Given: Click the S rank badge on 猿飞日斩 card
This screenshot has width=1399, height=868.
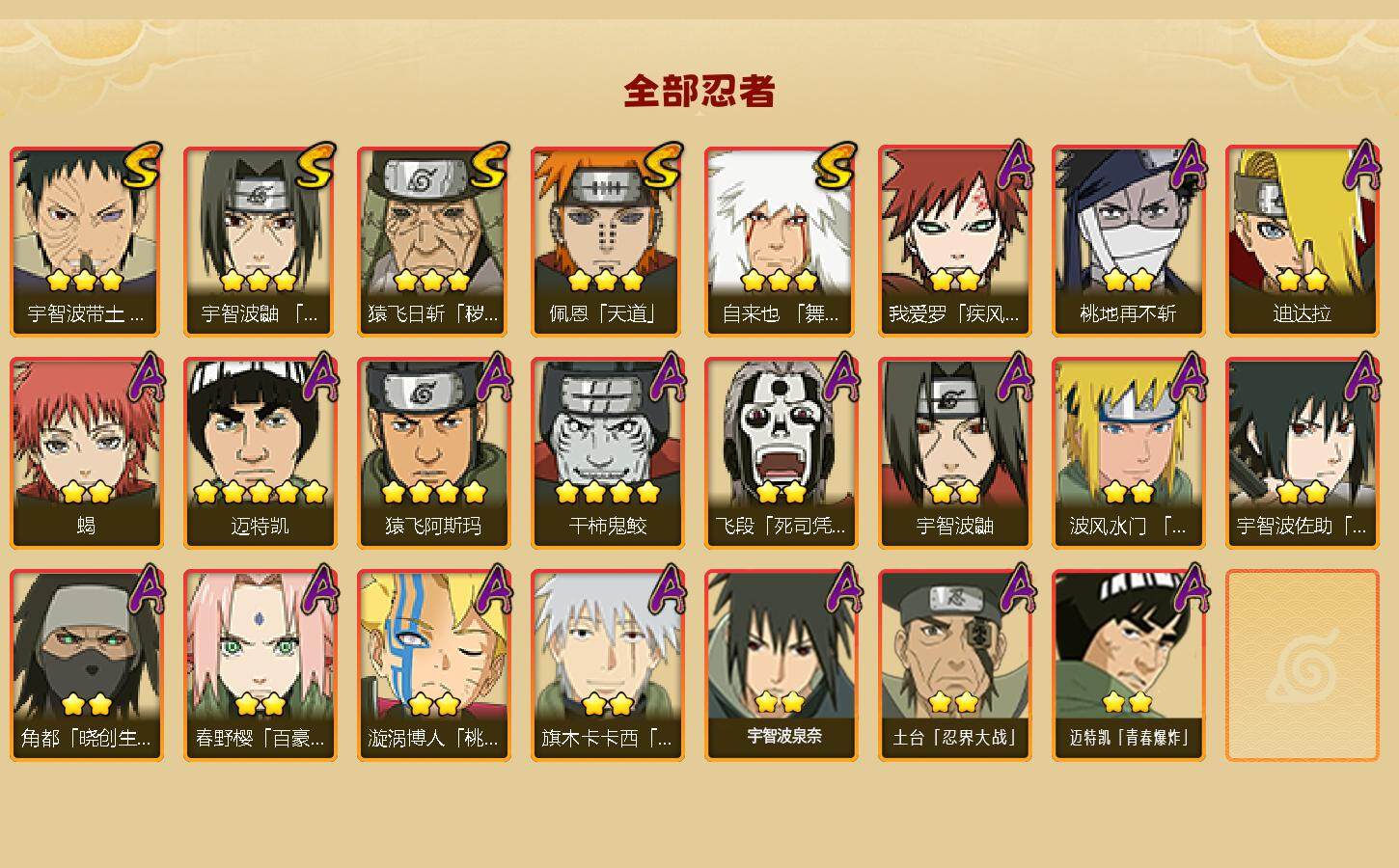Looking at the screenshot, I should click(x=488, y=166).
